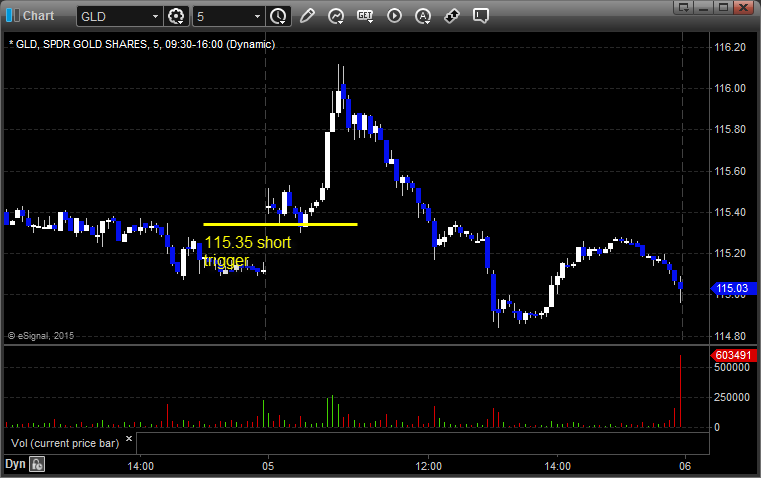761x478 pixels.
Task: Click the 115.40 price axis label
Action: click(x=730, y=212)
